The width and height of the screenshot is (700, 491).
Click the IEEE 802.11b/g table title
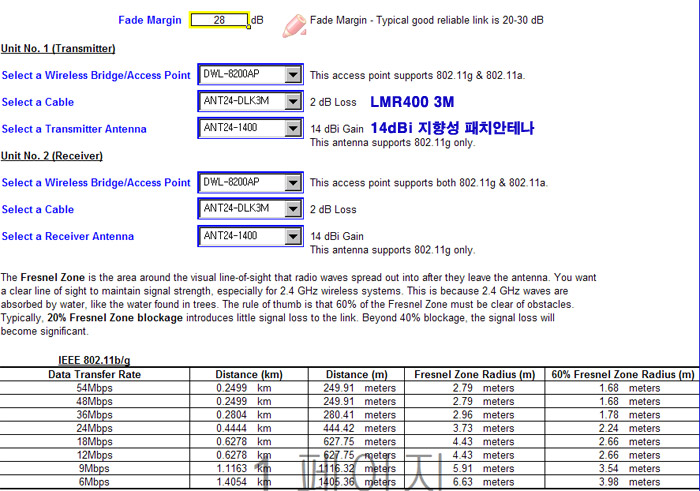(x=93, y=360)
